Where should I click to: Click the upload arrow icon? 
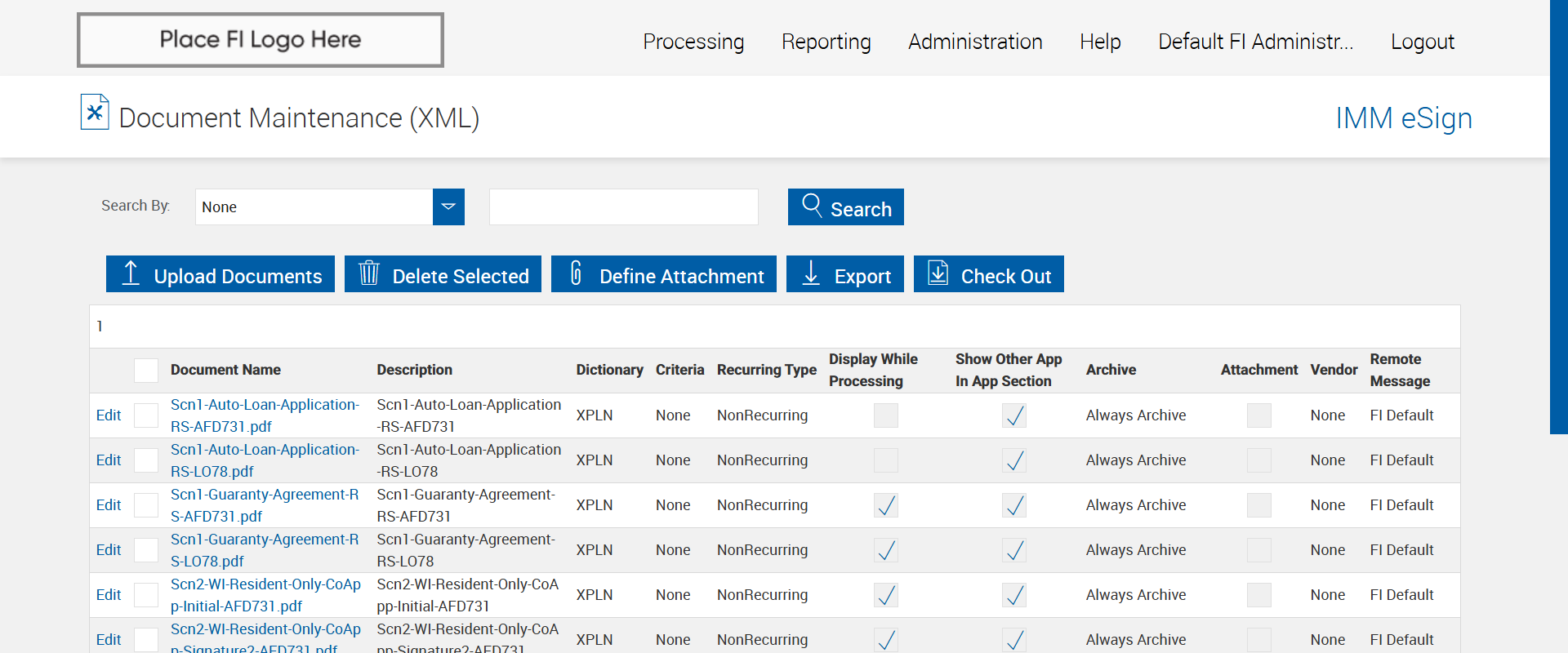point(131,273)
